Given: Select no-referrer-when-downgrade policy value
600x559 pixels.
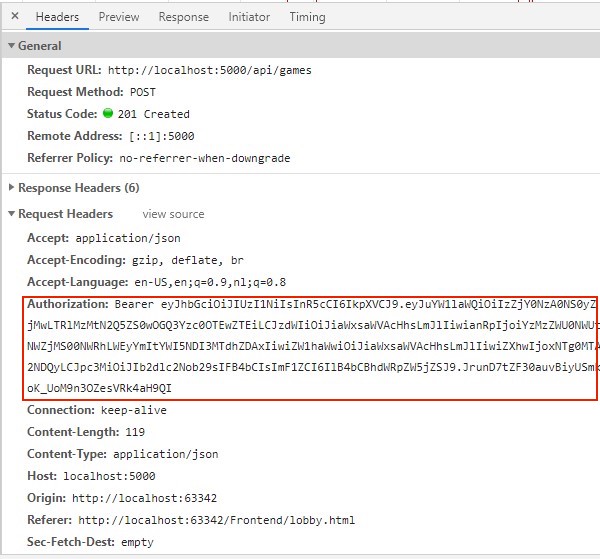Looking at the screenshot, I should (205, 158).
